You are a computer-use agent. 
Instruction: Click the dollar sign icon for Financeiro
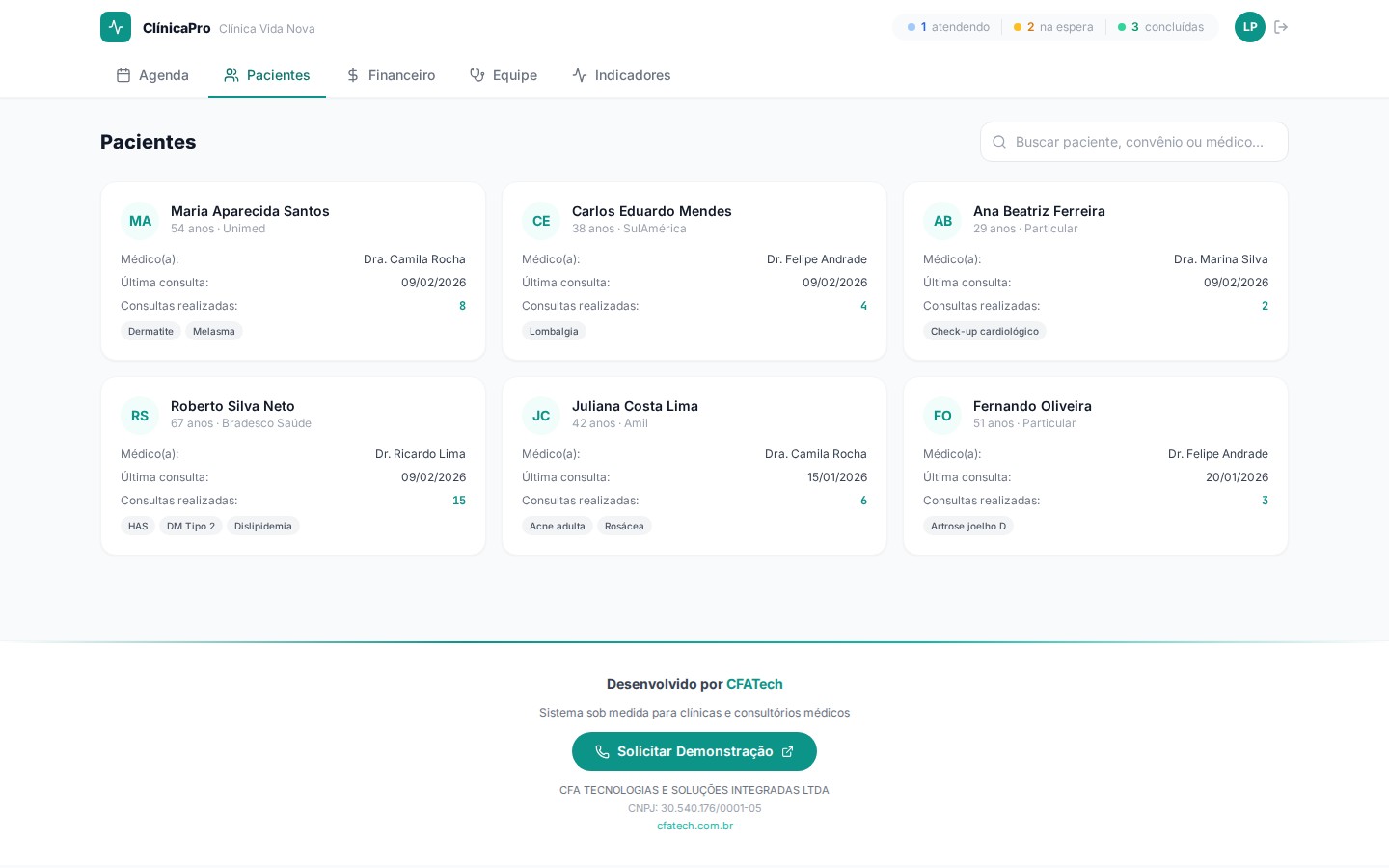click(354, 75)
